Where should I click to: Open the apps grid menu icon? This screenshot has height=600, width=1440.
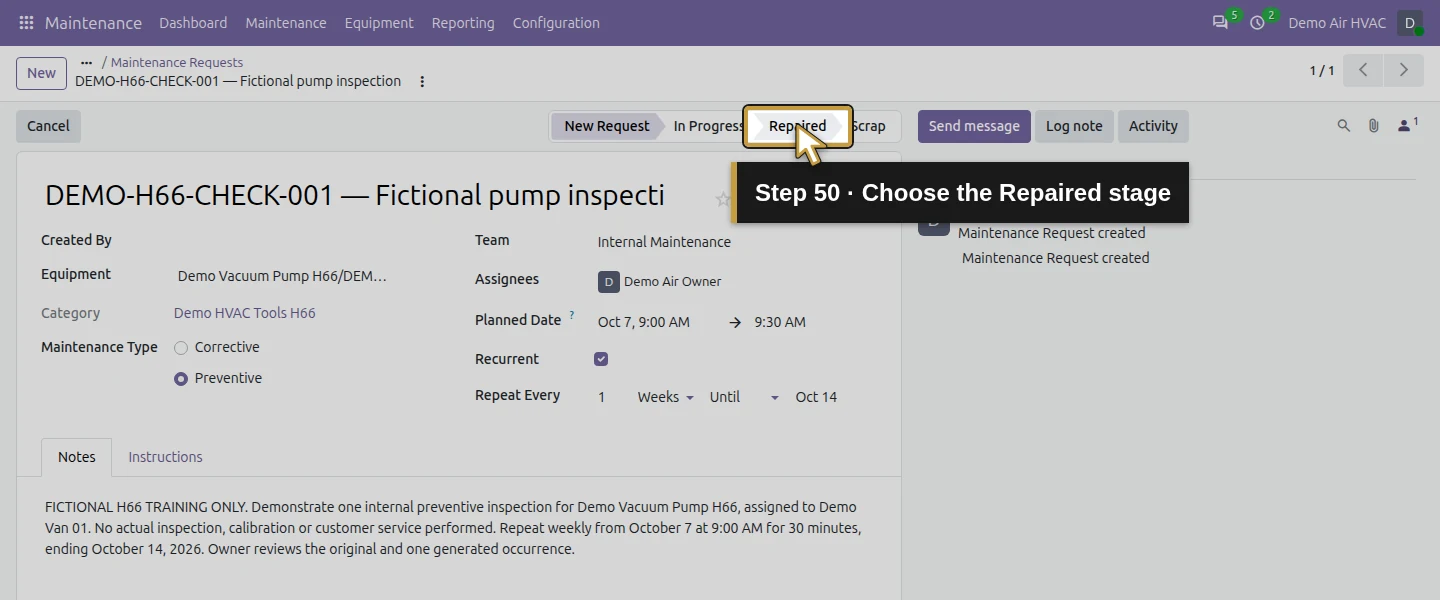pyautogui.click(x=26, y=22)
